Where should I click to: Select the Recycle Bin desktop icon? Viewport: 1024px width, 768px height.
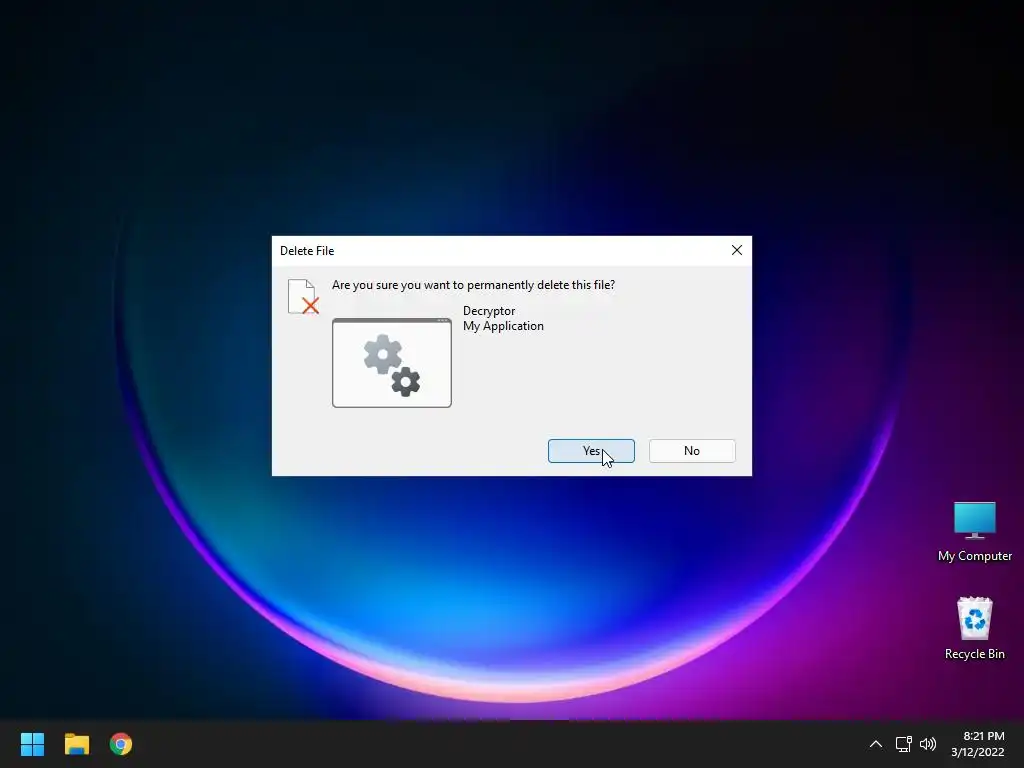974,628
